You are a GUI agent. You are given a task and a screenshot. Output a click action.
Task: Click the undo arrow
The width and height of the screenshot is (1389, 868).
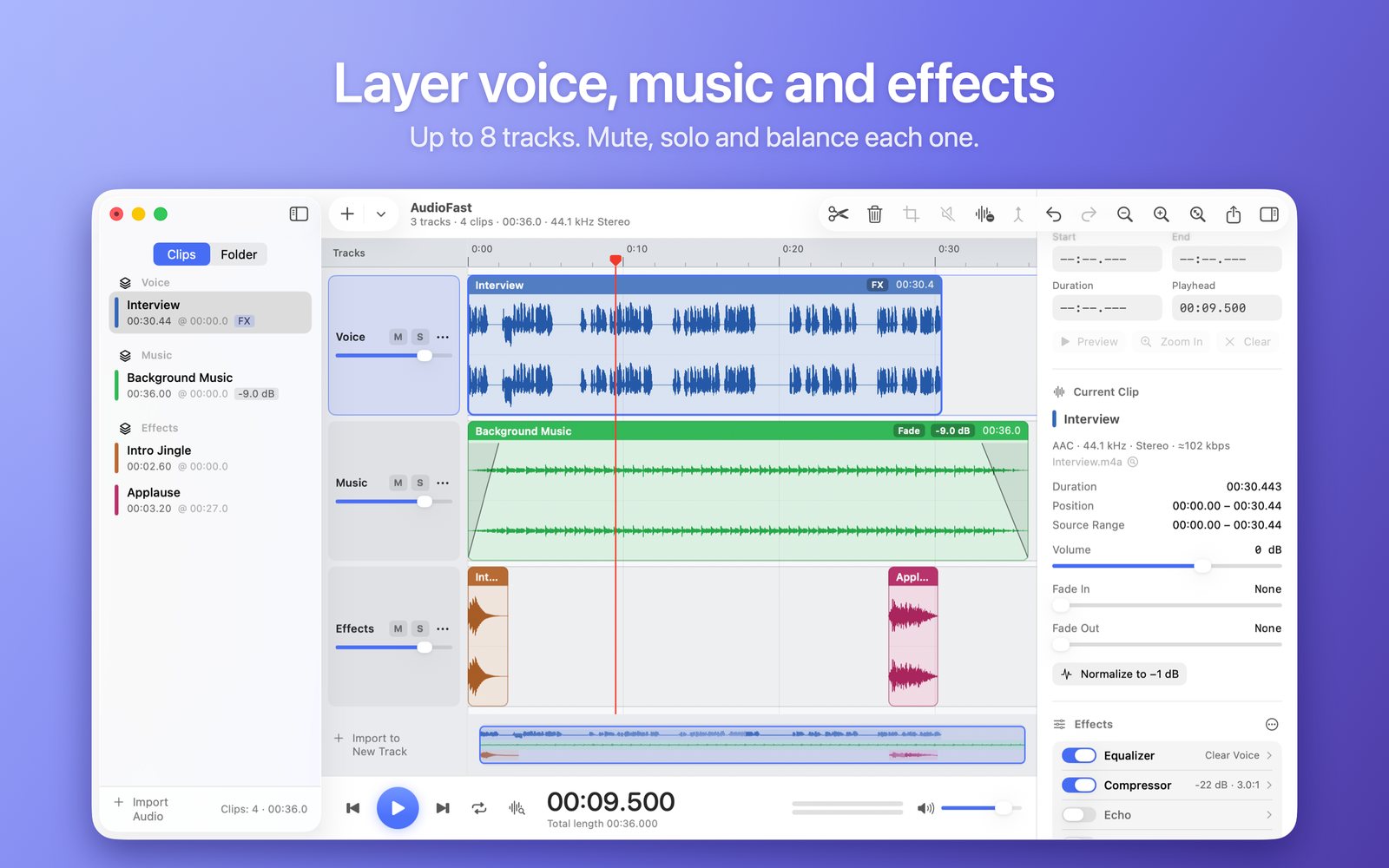click(1053, 214)
